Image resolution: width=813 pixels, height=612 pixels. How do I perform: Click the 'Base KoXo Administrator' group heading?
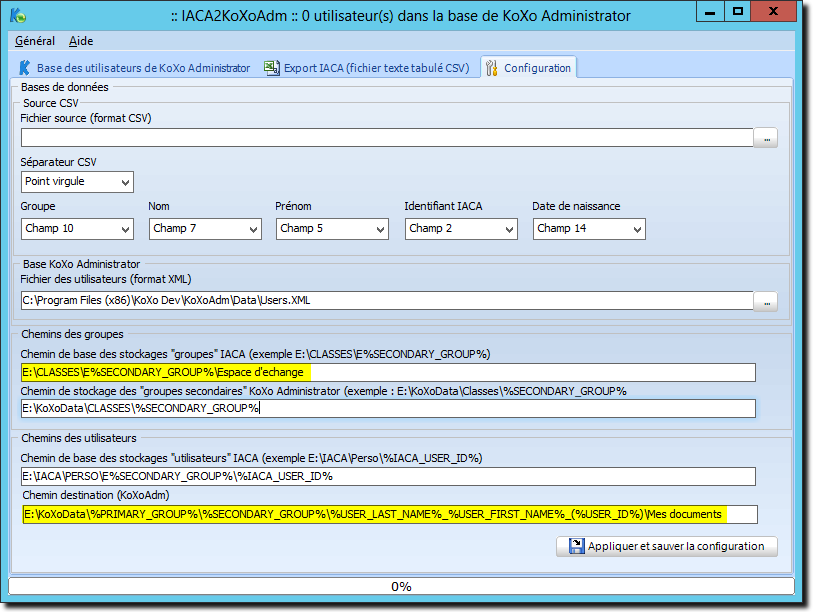[x=81, y=264]
